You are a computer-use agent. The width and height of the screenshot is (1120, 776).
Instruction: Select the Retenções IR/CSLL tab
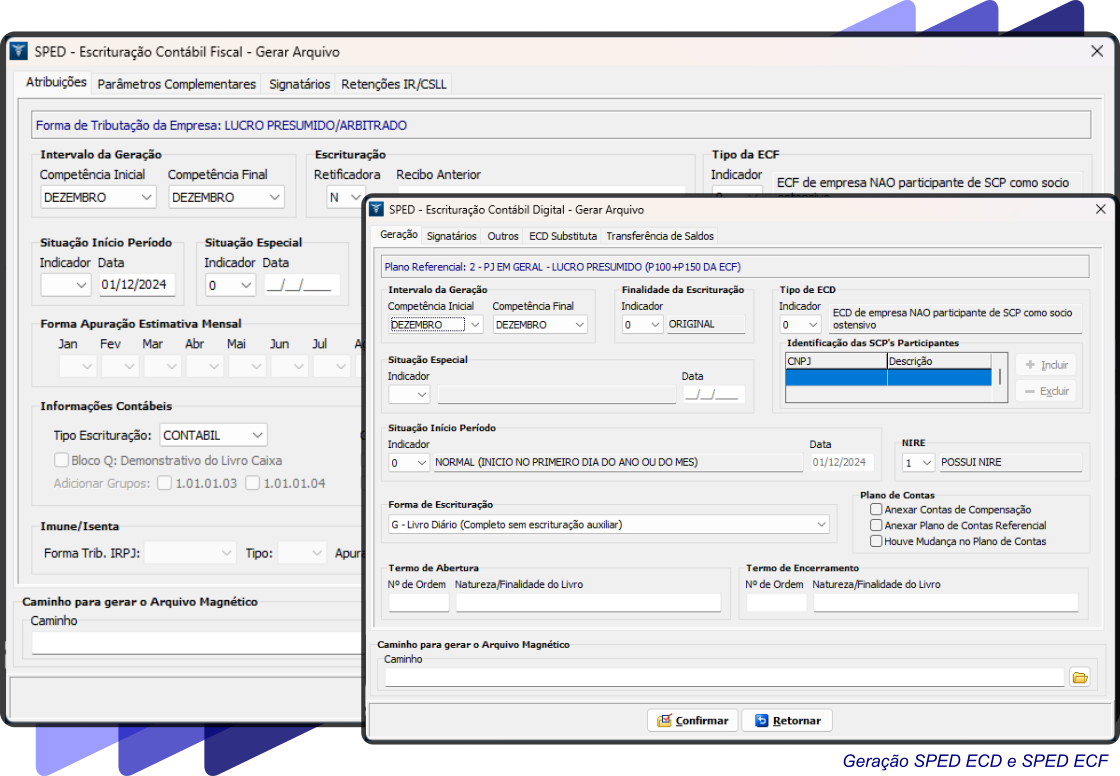[x=394, y=85]
